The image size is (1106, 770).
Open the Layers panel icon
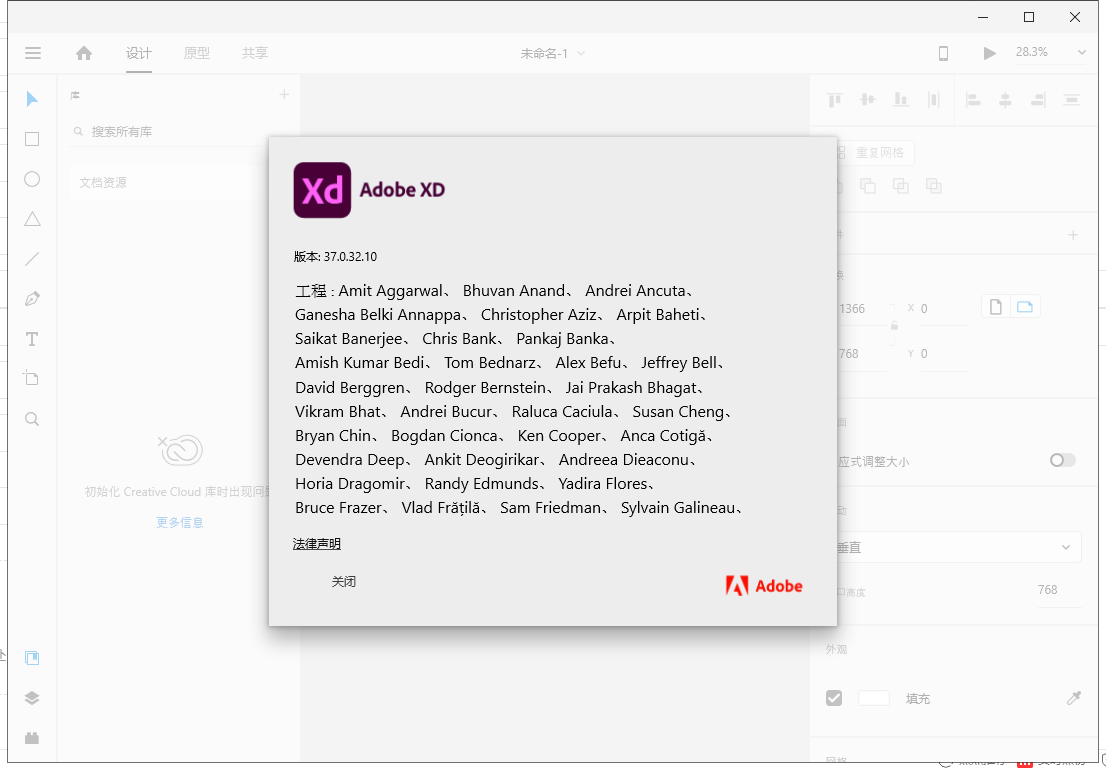[x=32, y=698]
